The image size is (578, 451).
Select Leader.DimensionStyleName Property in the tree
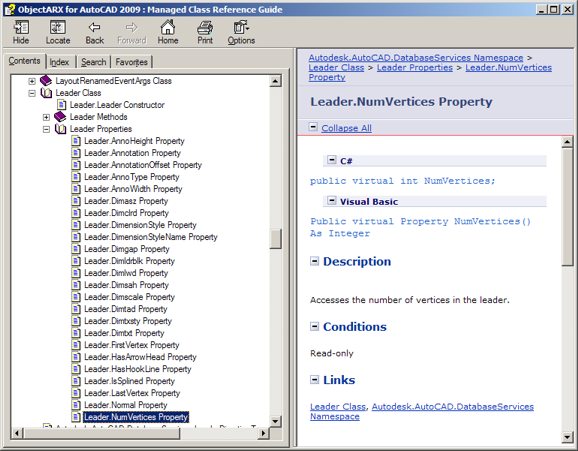pyautogui.click(x=151, y=237)
